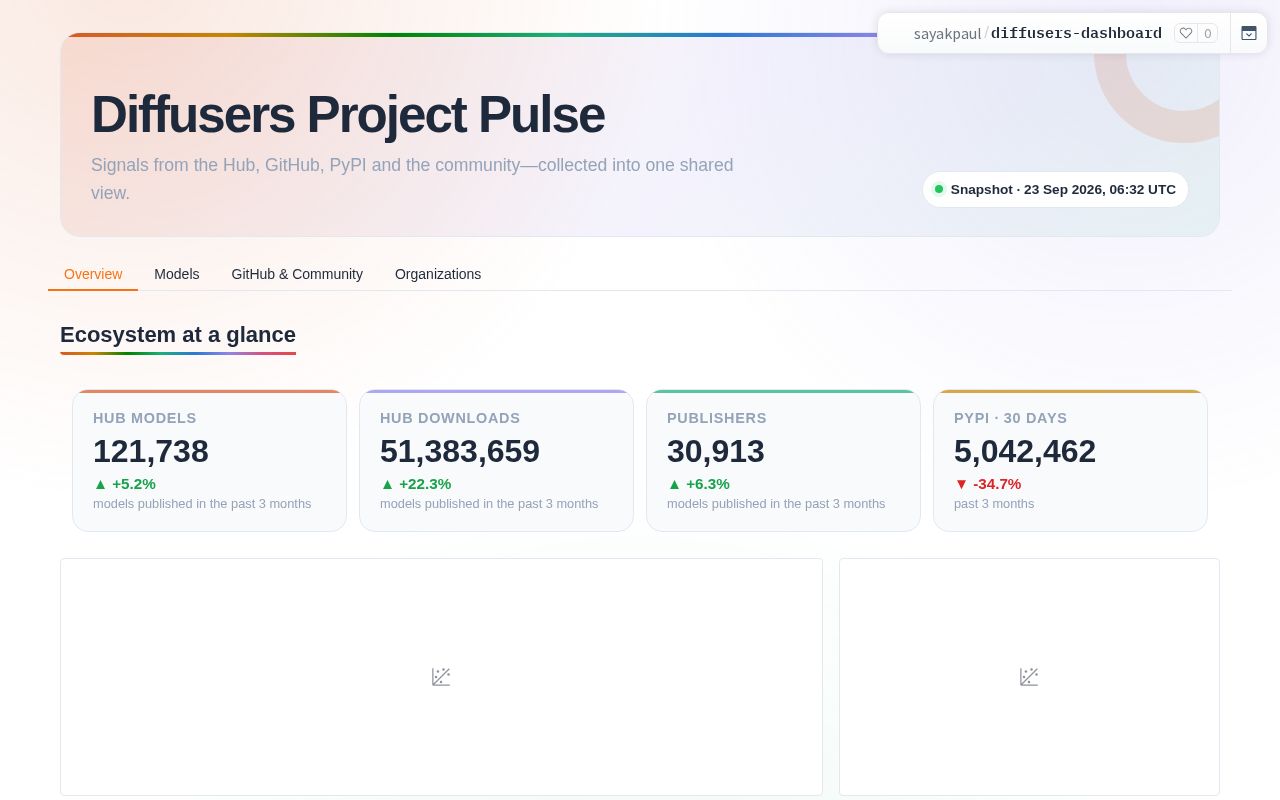Open the diffusers-dashboard space link
The image size is (1280, 800).
pos(1076,33)
